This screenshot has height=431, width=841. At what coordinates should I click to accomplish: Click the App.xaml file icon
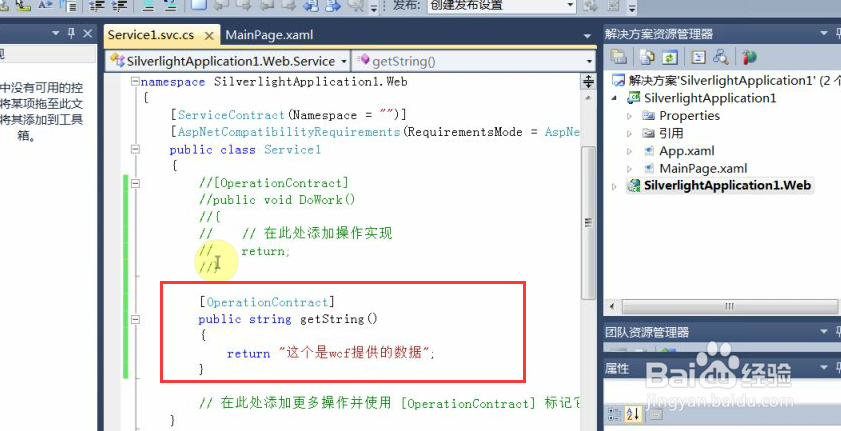coord(649,151)
